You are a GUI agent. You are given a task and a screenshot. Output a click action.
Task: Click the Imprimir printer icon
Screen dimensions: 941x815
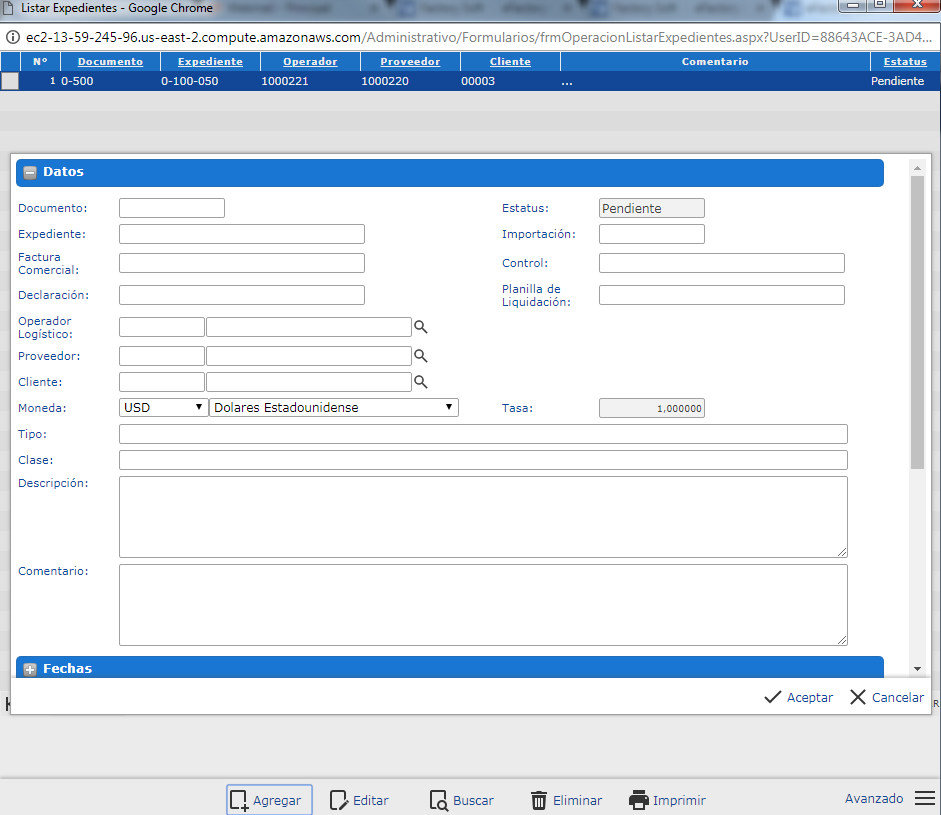639,800
